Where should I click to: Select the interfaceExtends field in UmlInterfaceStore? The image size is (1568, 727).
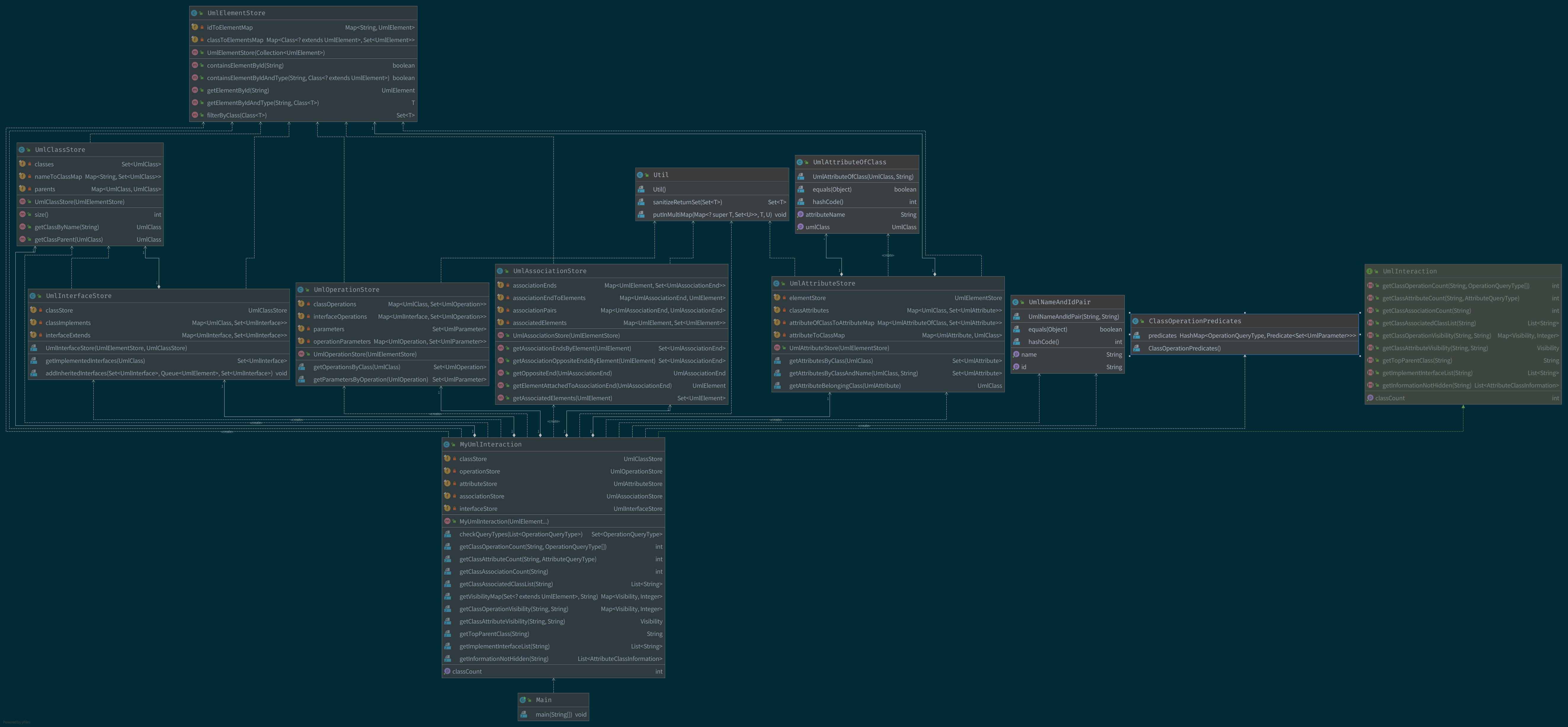68,336
